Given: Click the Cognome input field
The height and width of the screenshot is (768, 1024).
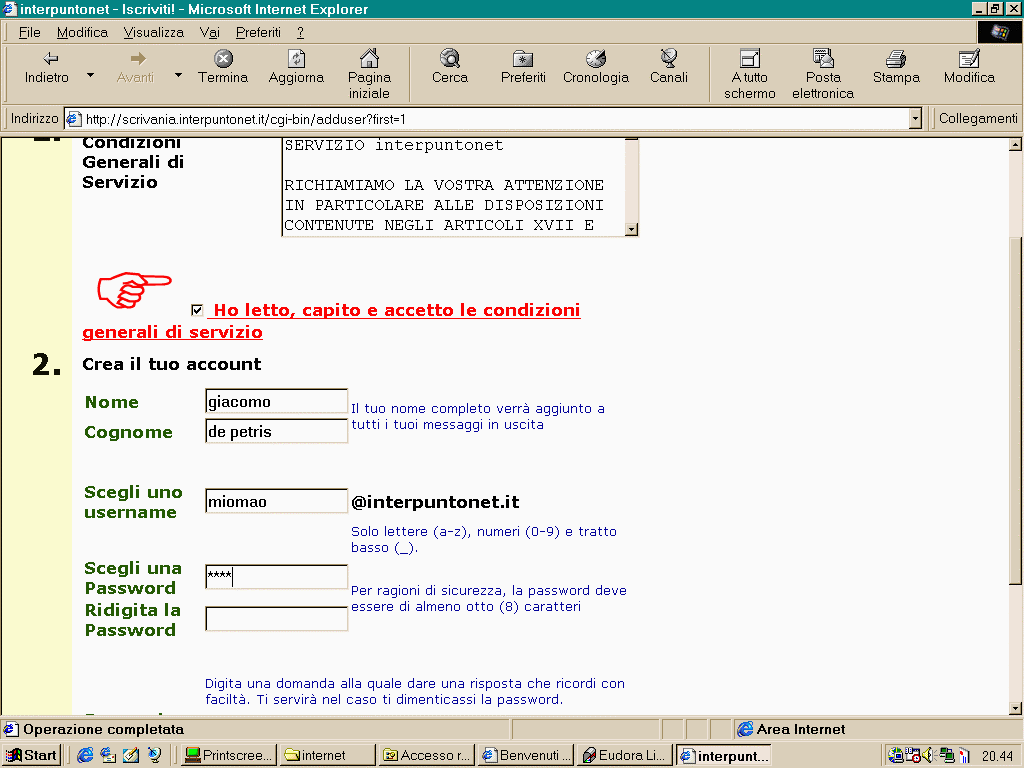Looking at the screenshot, I should [x=276, y=432].
